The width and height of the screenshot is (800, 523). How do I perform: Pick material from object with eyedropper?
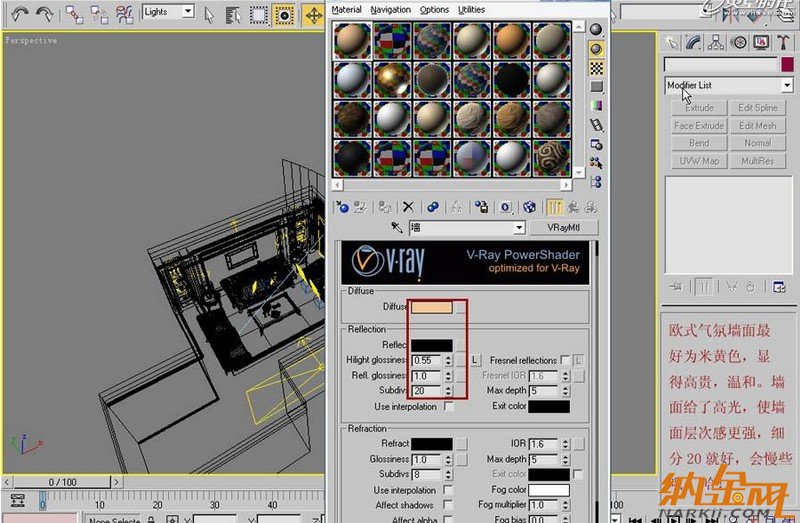pos(397,228)
